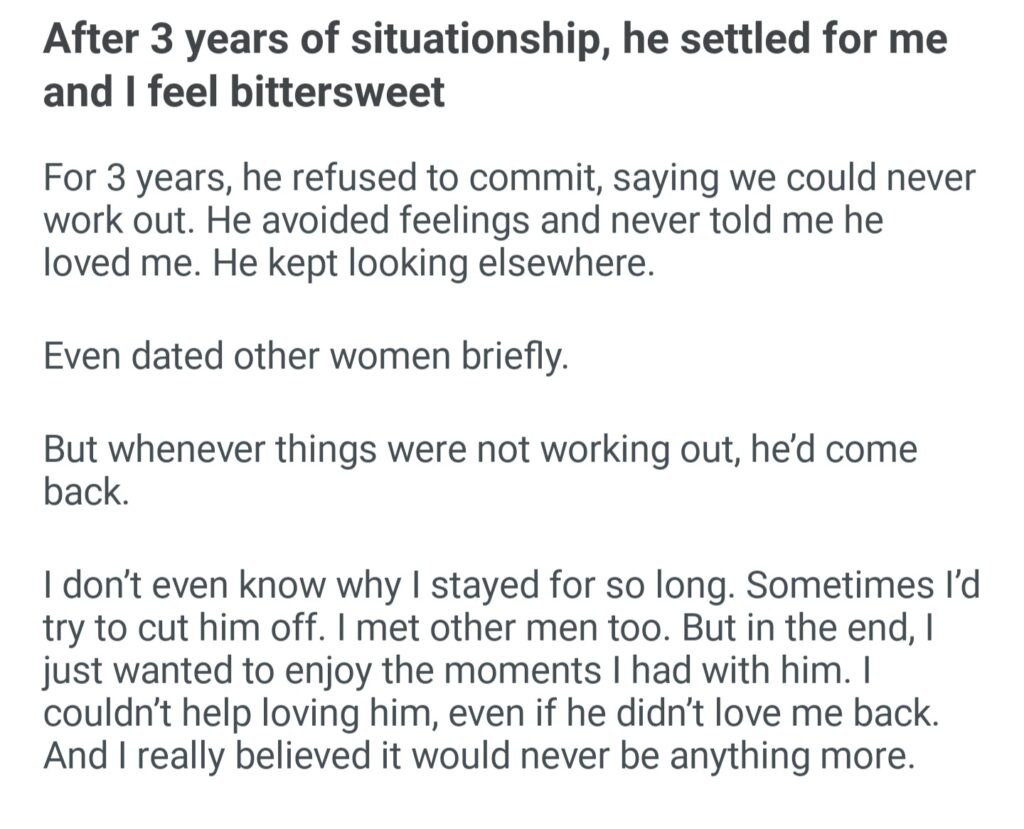Click the word "commit" in the first paragraph
This screenshot has width=1024, height=829.
[530, 180]
